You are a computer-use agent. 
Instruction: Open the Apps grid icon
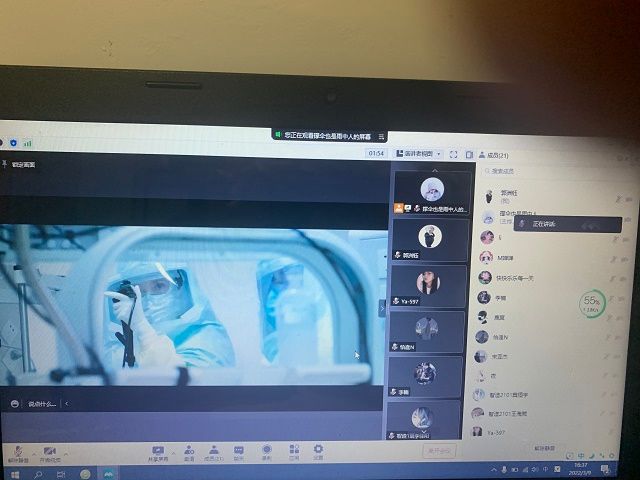click(x=294, y=453)
